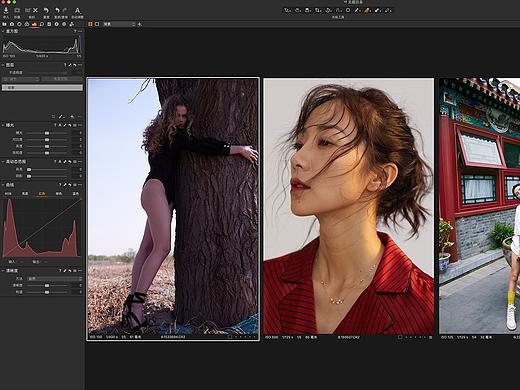Select the Green curve tab

(59, 193)
